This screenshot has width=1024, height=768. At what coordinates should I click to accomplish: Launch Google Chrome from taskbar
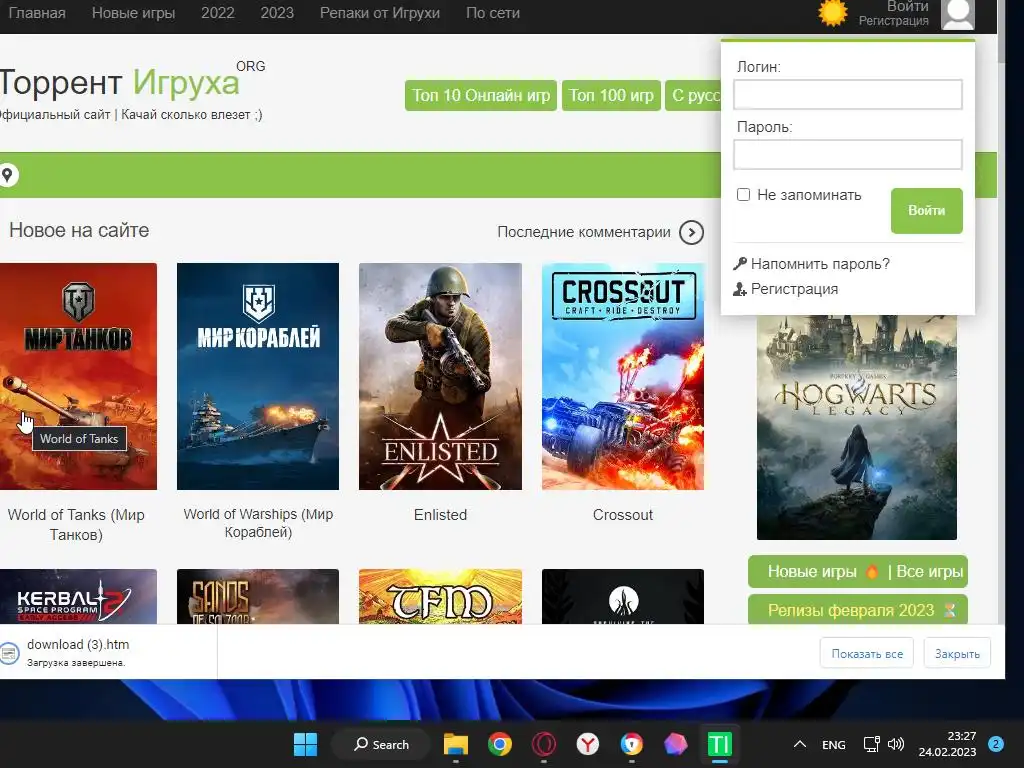tap(500, 744)
